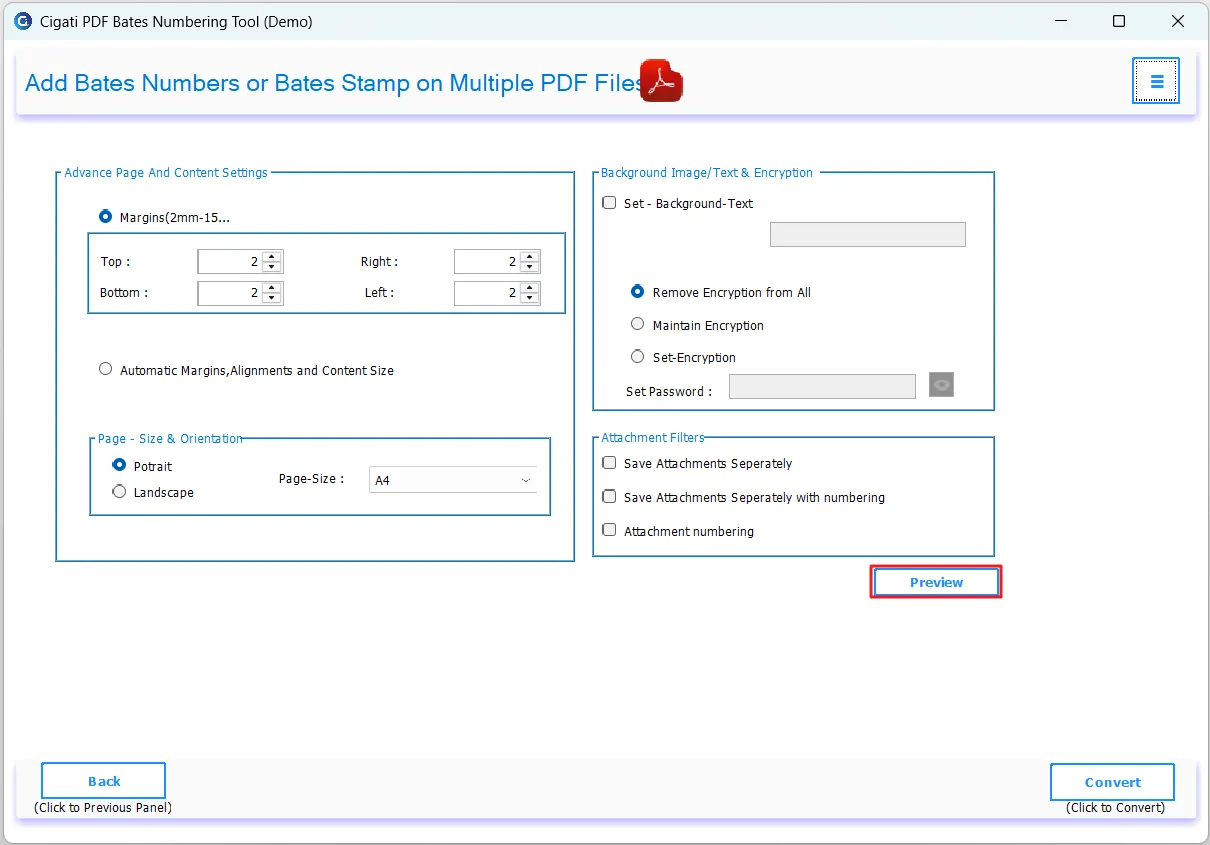
Task: Increase the Right margin value
Action: tap(527, 255)
